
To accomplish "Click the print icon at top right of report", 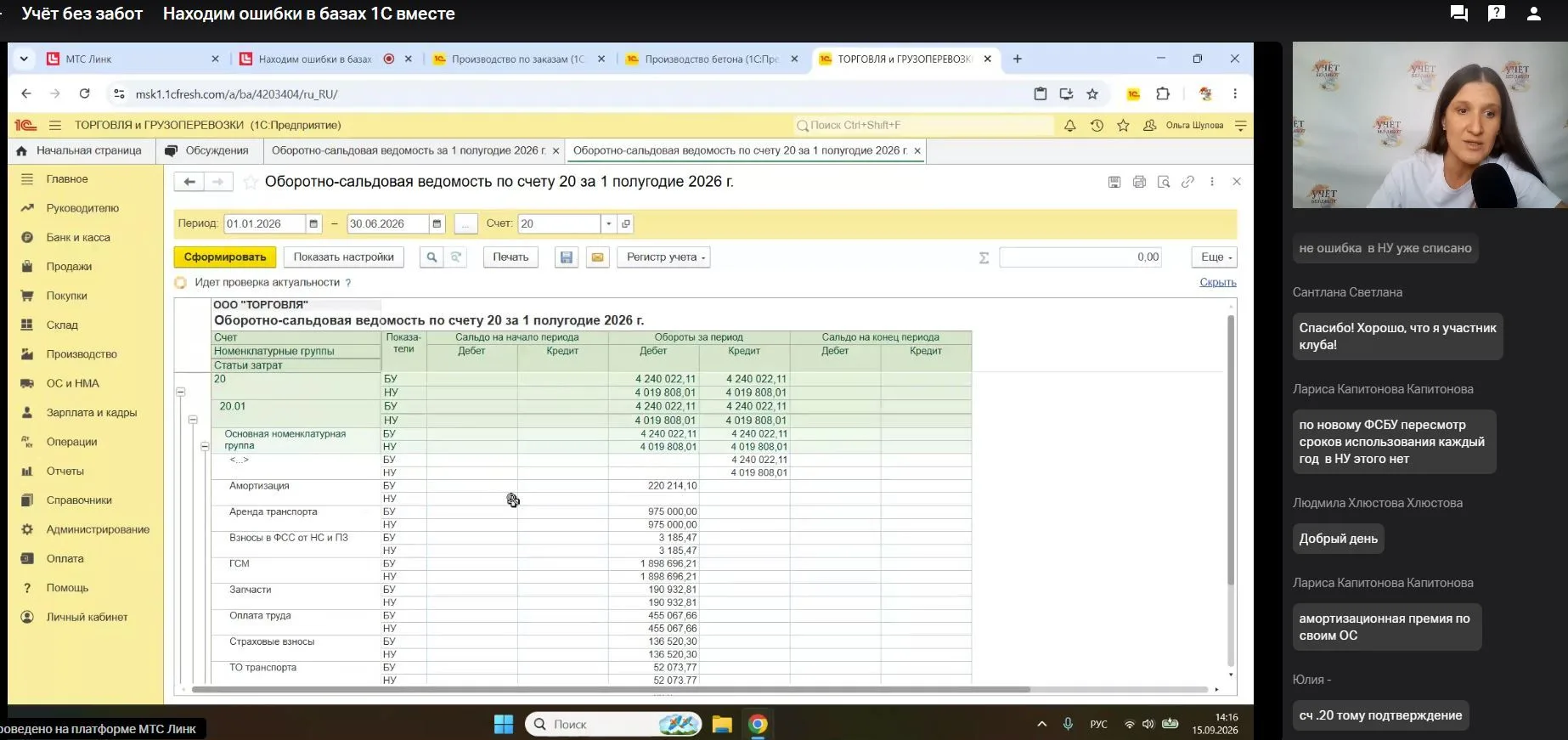I will click(1139, 182).
